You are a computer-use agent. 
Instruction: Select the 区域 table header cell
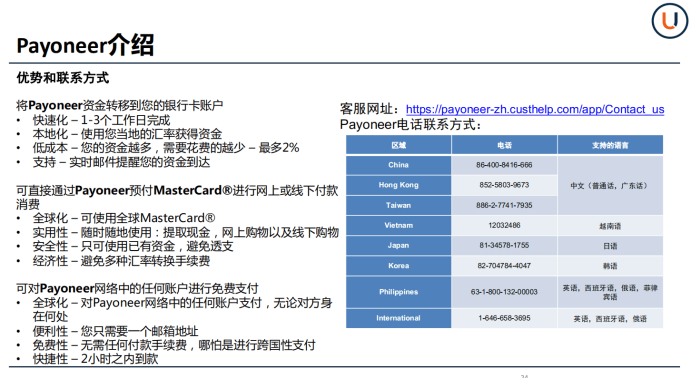tap(399, 145)
